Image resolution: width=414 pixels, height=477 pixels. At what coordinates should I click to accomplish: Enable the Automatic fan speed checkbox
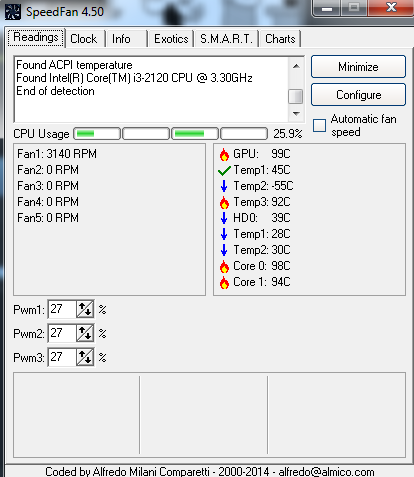319,126
